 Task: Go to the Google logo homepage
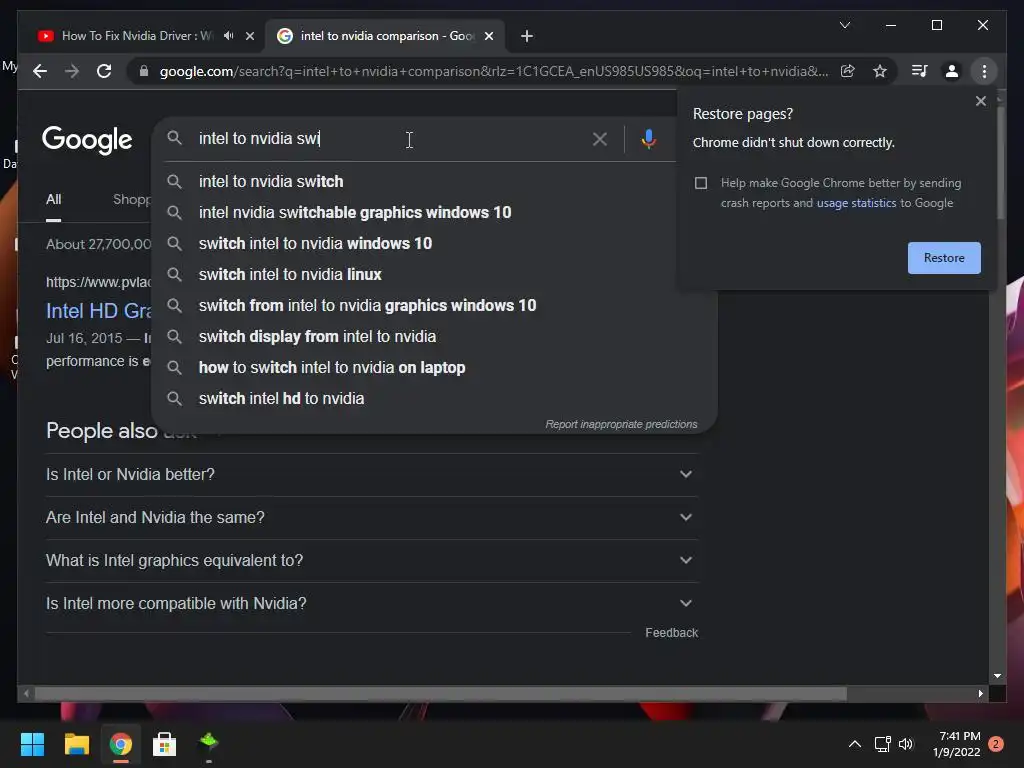(87, 140)
